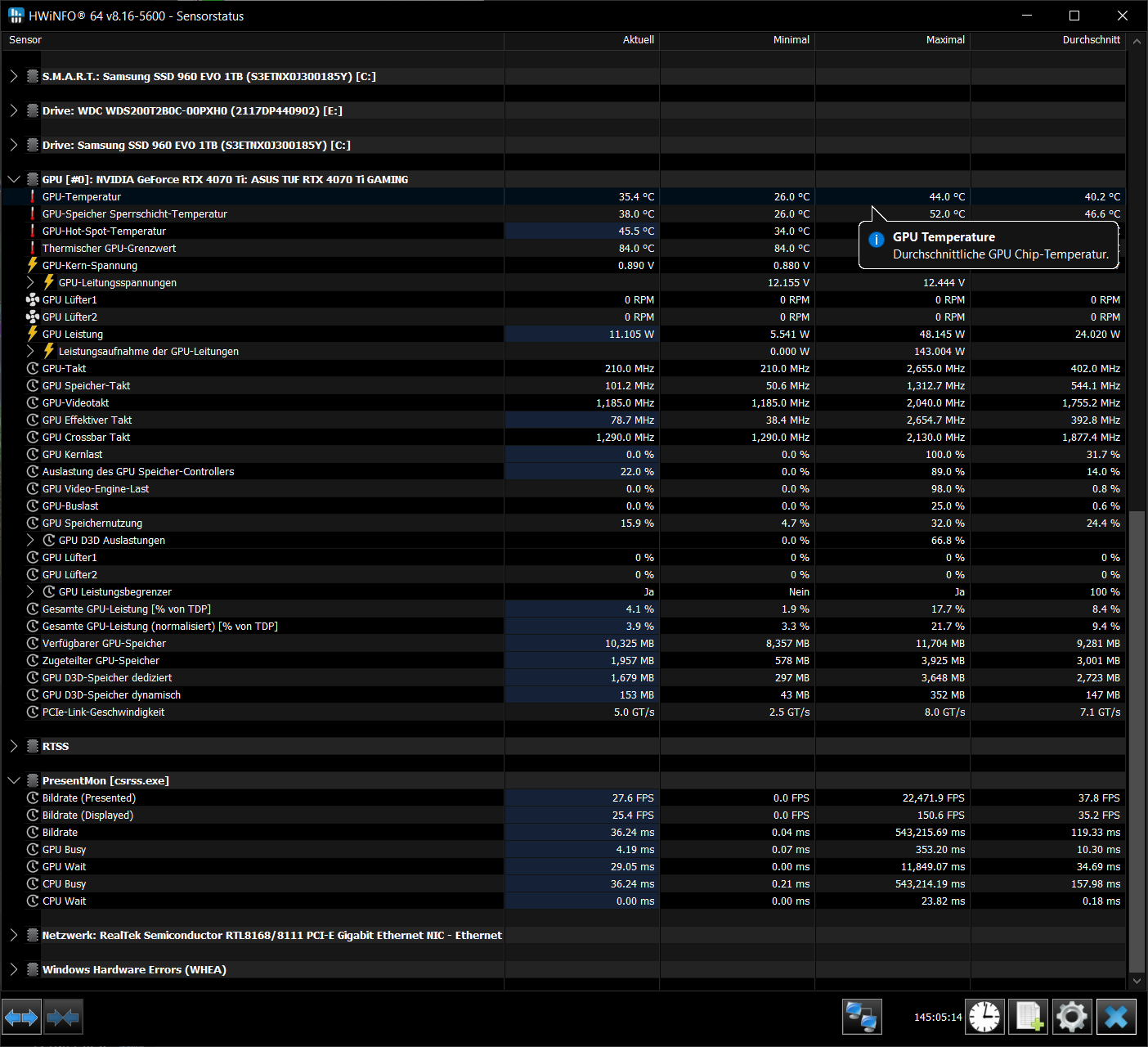1148x1047 pixels.
Task: Click the clock icon beside GPU-Takt
Action: 33,369
